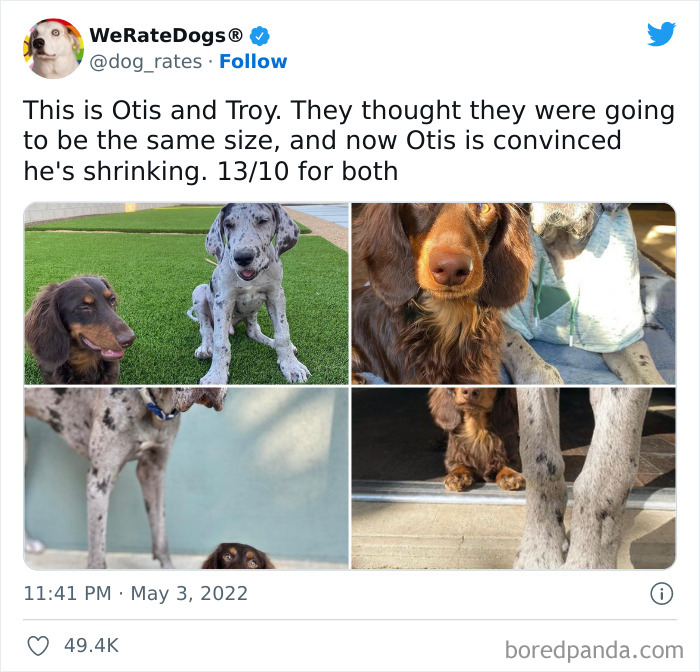700x672 pixels.
Task: Open the tweet info icon
Action: [x=661, y=594]
